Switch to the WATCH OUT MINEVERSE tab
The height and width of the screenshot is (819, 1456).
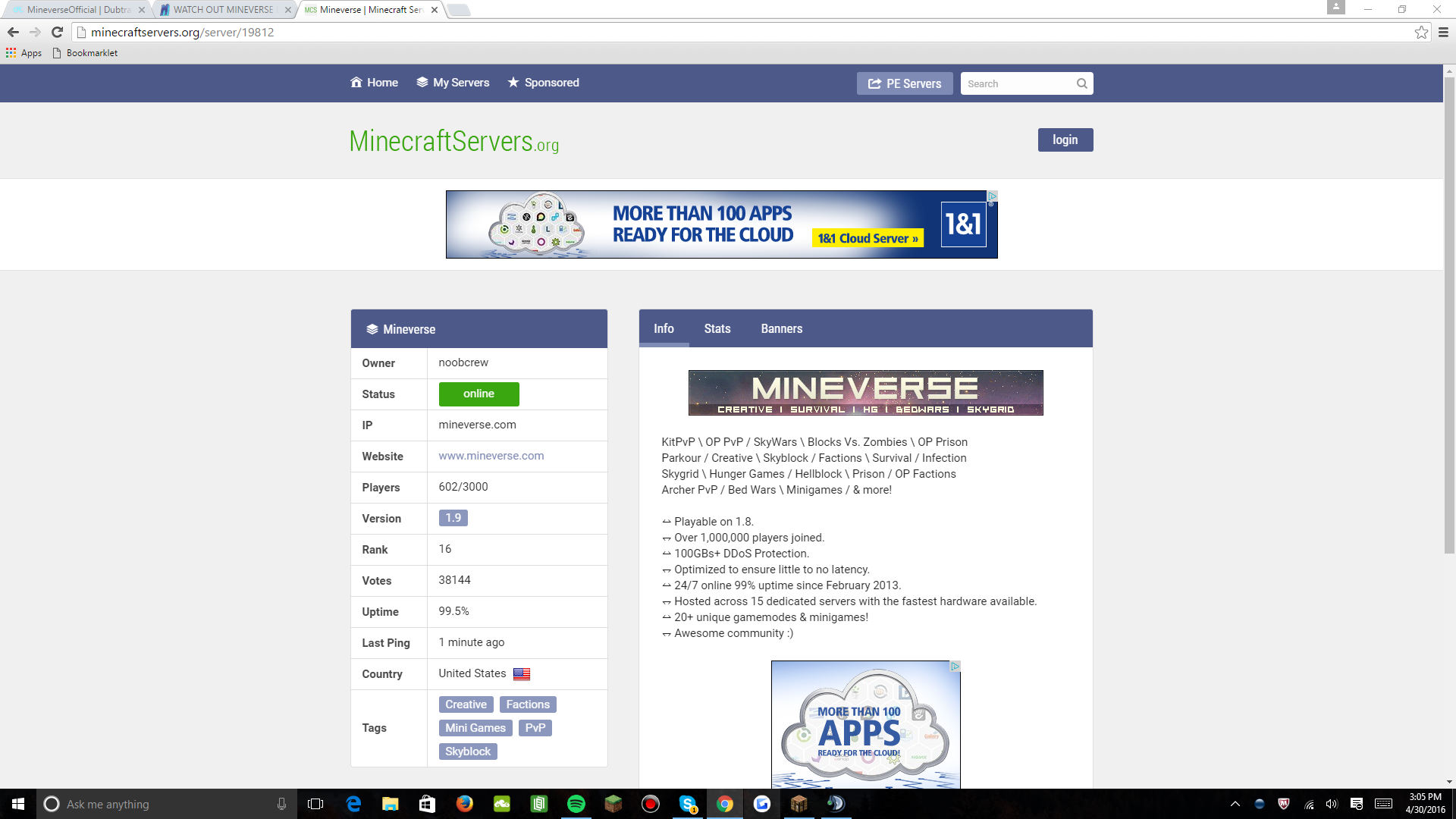click(223, 10)
